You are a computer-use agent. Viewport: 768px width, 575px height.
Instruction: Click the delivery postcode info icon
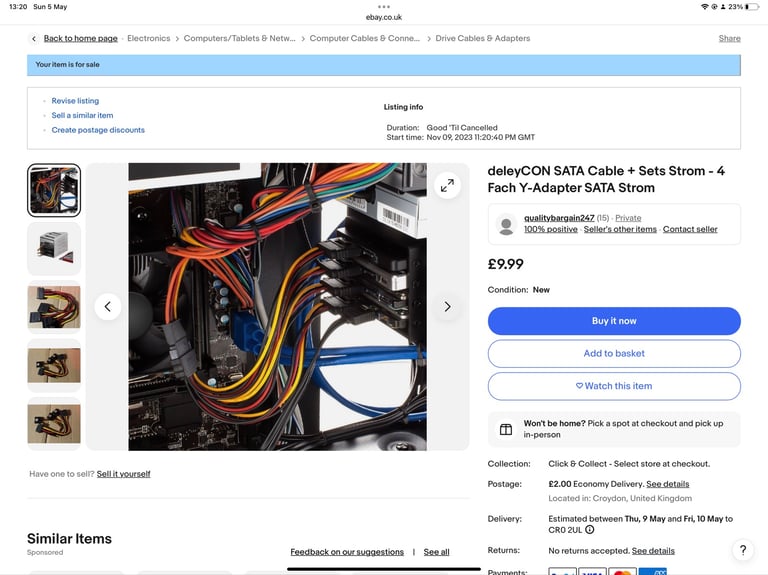click(x=590, y=529)
